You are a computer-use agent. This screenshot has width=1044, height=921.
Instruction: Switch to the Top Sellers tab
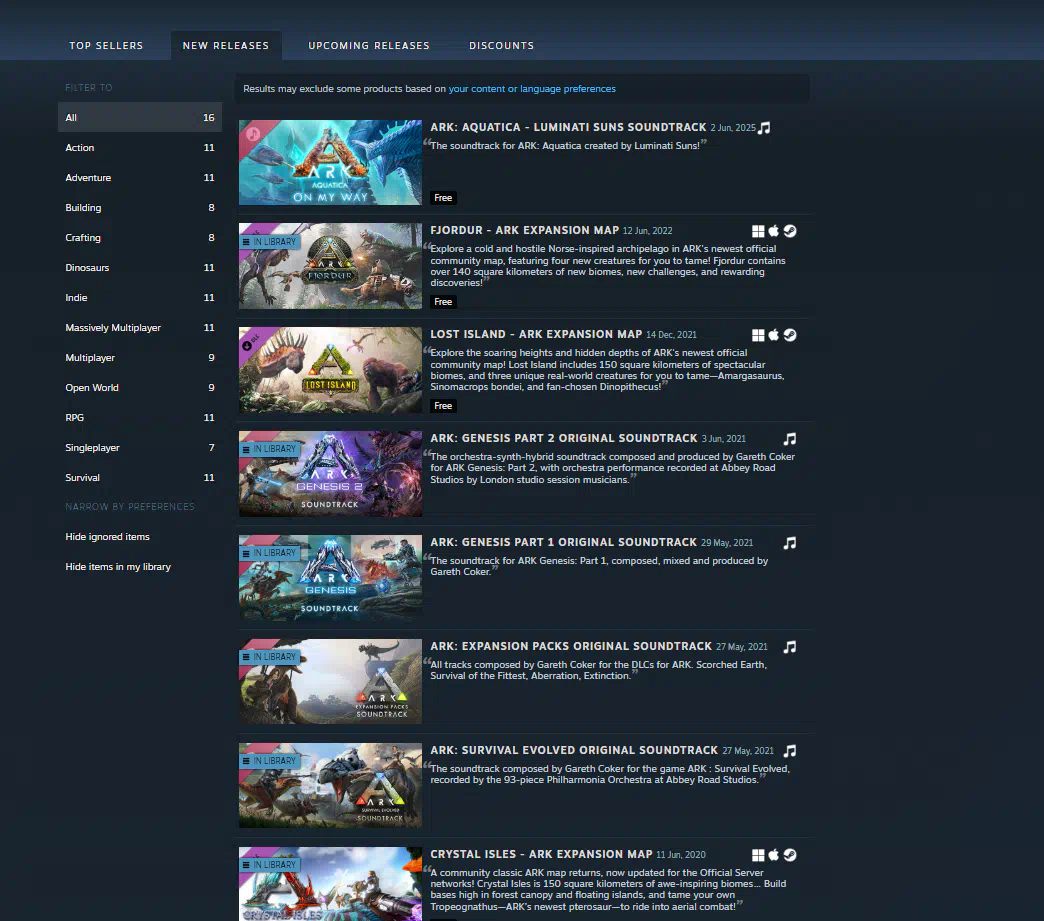click(107, 45)
